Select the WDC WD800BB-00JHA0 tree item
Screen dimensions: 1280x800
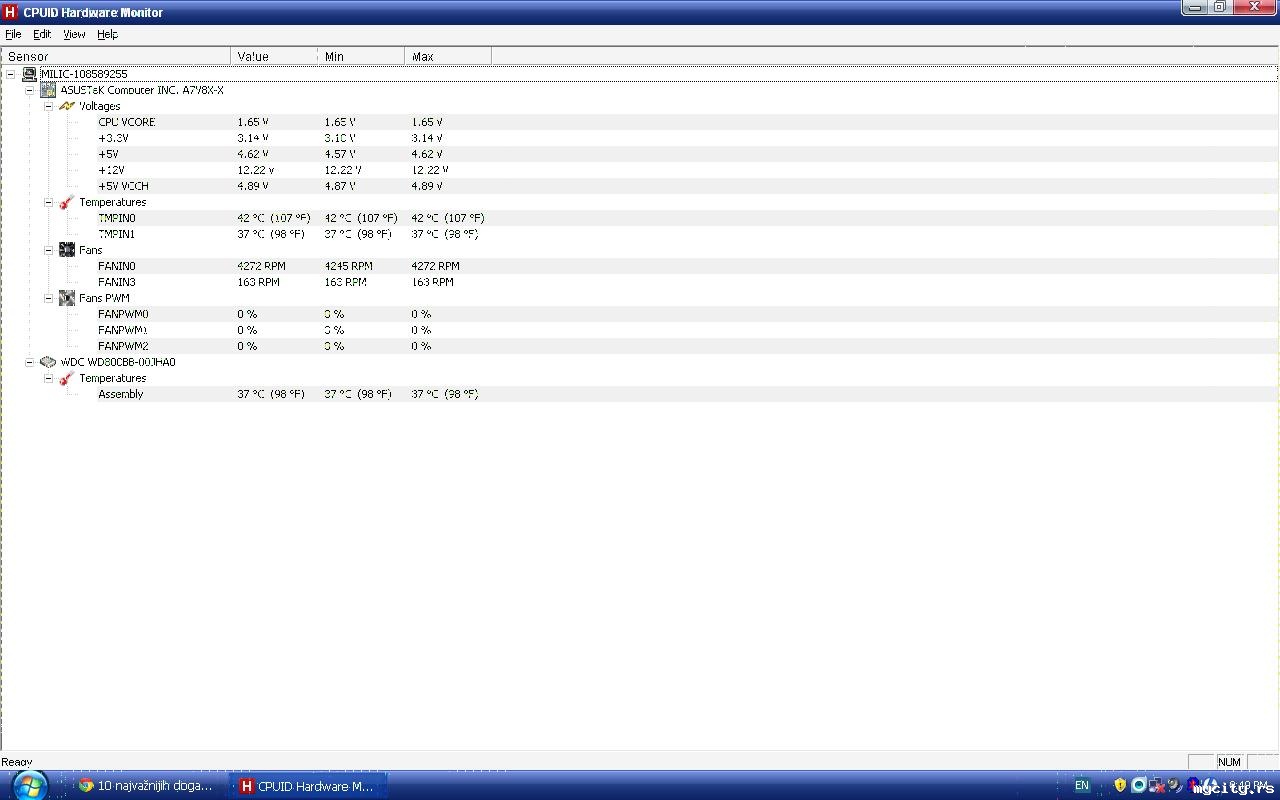[x=118, y=362]
